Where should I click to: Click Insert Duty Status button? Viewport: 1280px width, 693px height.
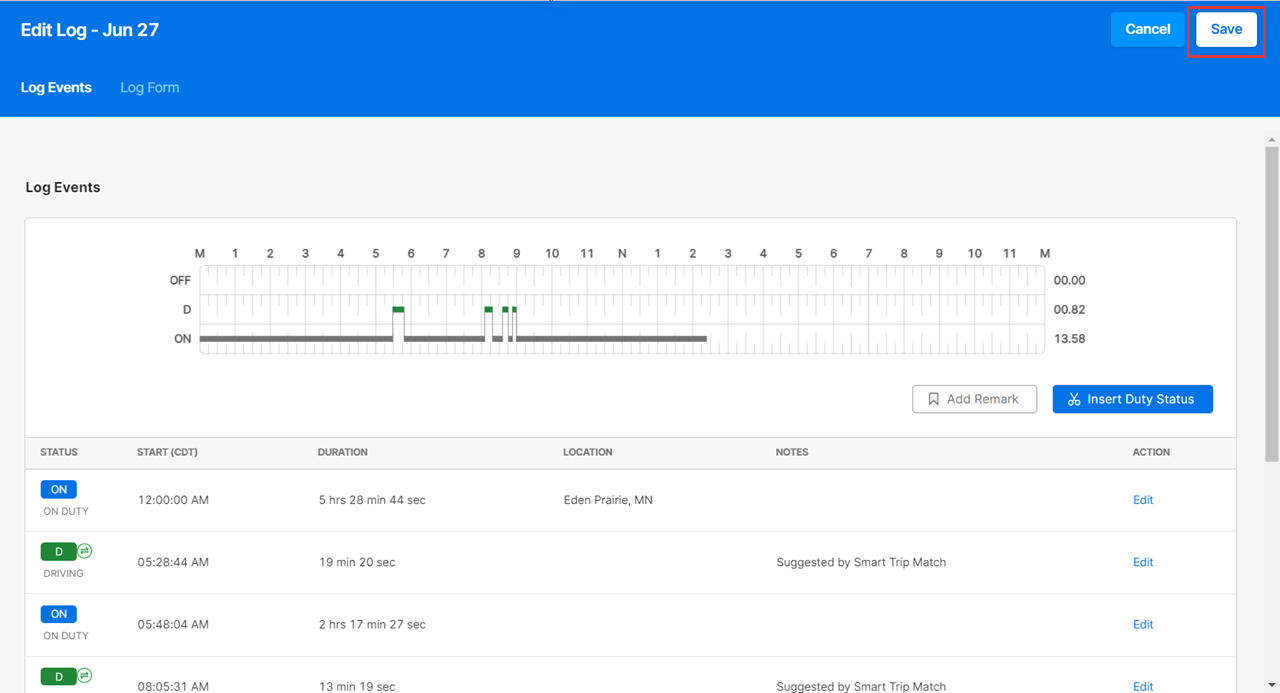coord(1132,399)
